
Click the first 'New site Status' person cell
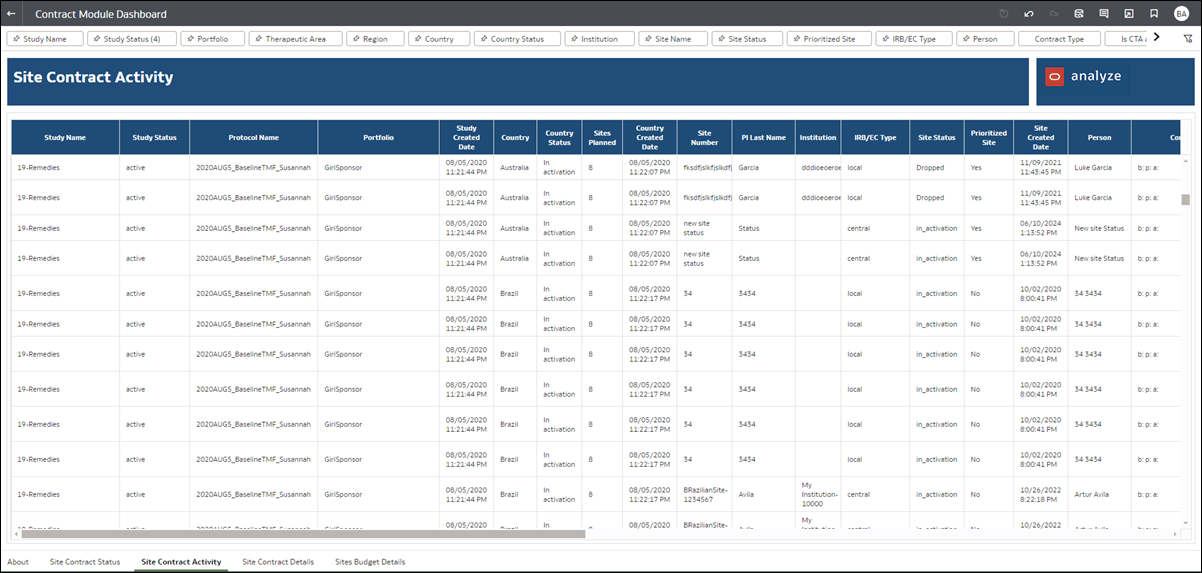point(1099,228)
